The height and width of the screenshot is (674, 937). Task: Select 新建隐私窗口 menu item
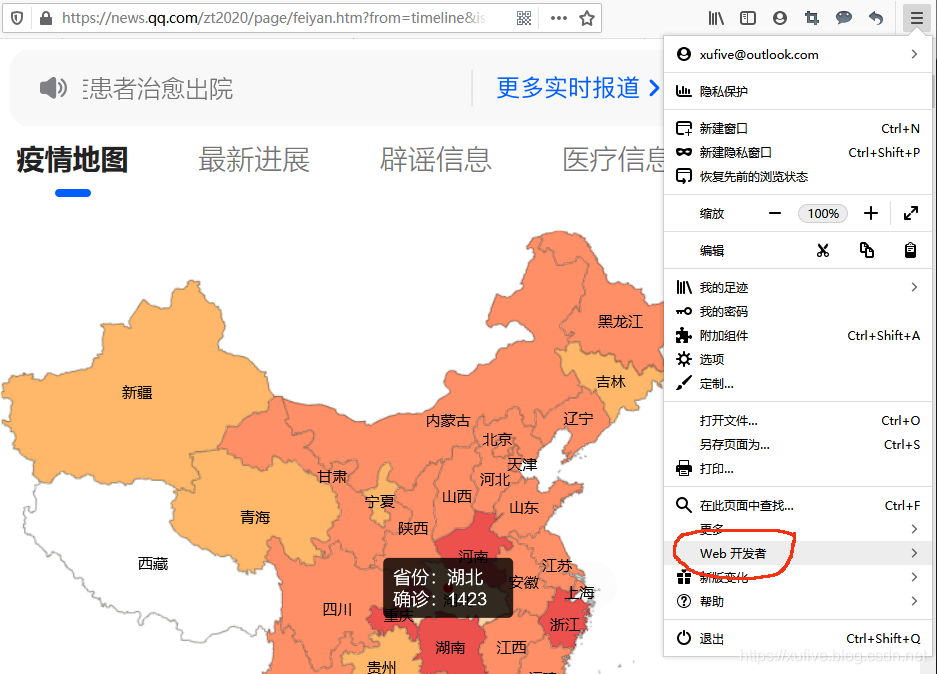(x=798, y=152)
